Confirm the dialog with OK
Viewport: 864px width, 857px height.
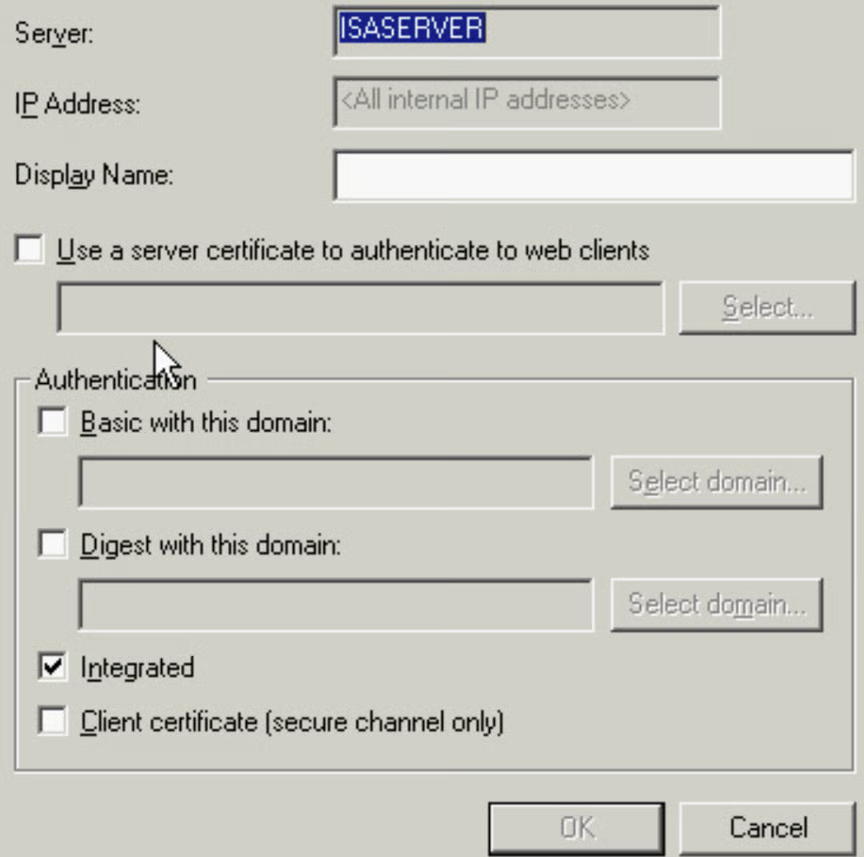pos(576,828)
